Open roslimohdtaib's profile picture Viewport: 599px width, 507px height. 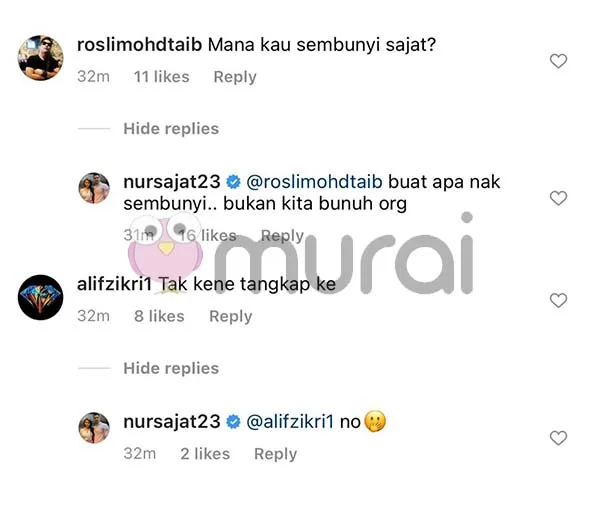tap(40, 58)
